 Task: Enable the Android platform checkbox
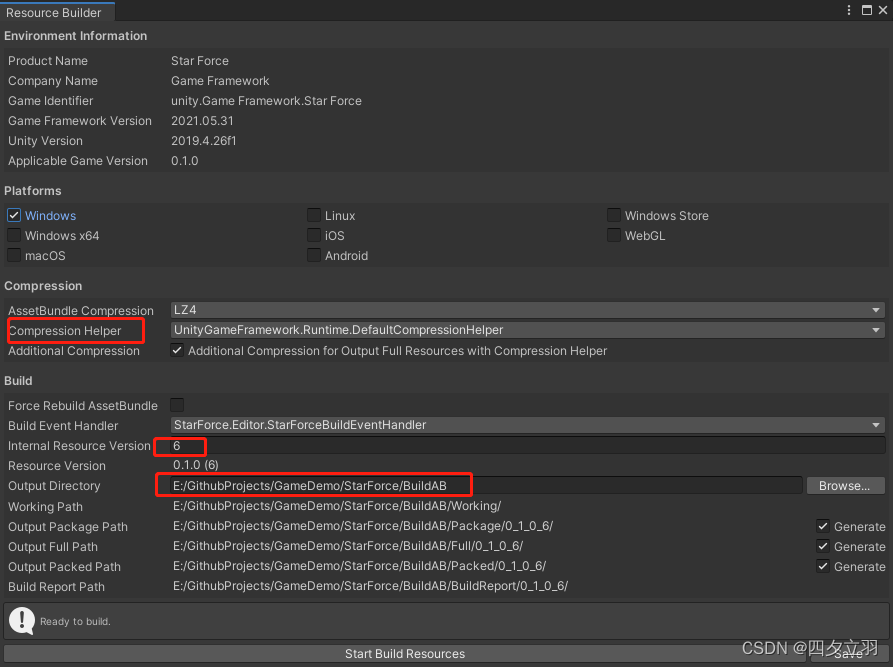click(x=314, y=255)
